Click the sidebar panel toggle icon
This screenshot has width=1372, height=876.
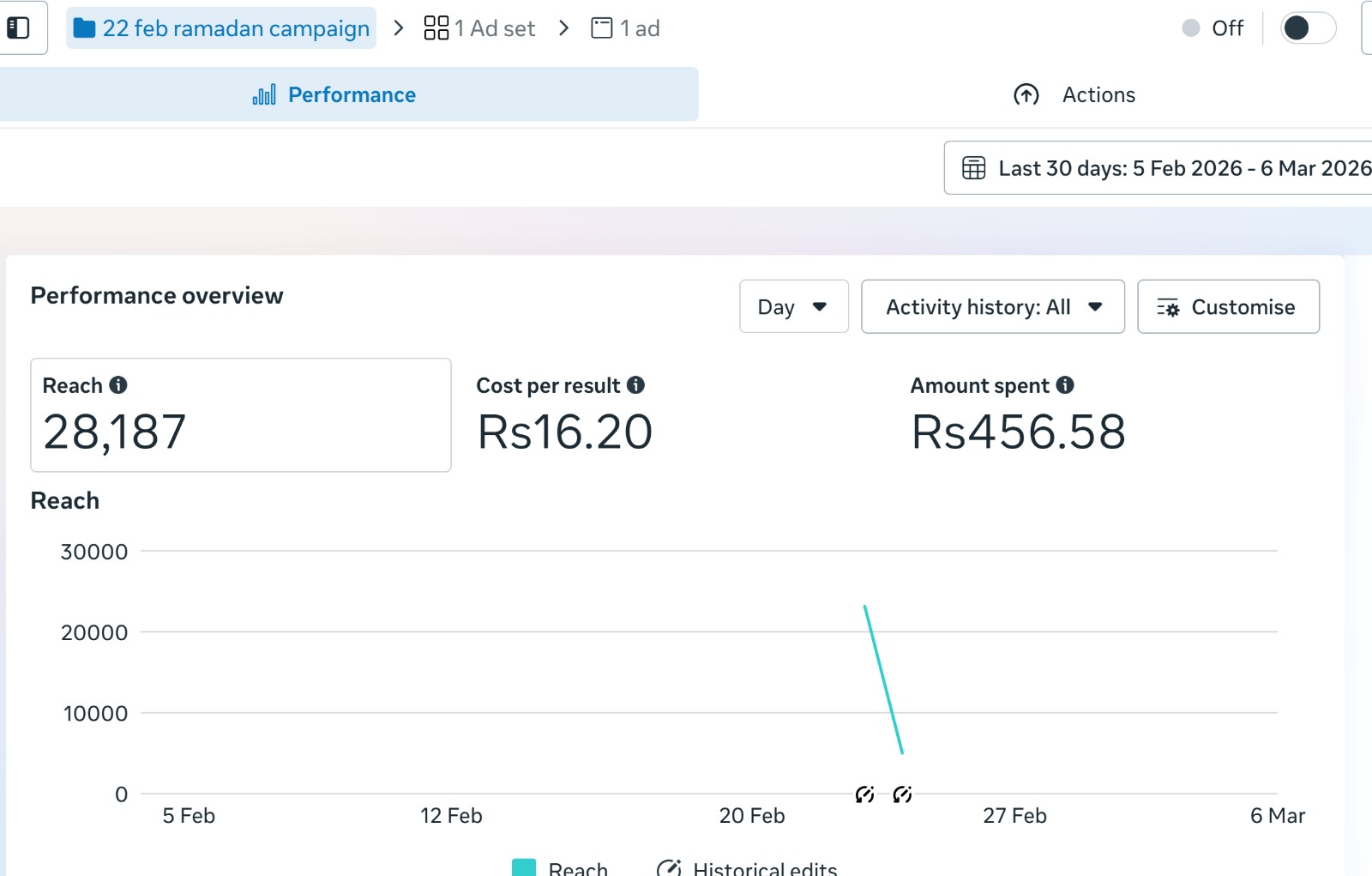[18, 28]
